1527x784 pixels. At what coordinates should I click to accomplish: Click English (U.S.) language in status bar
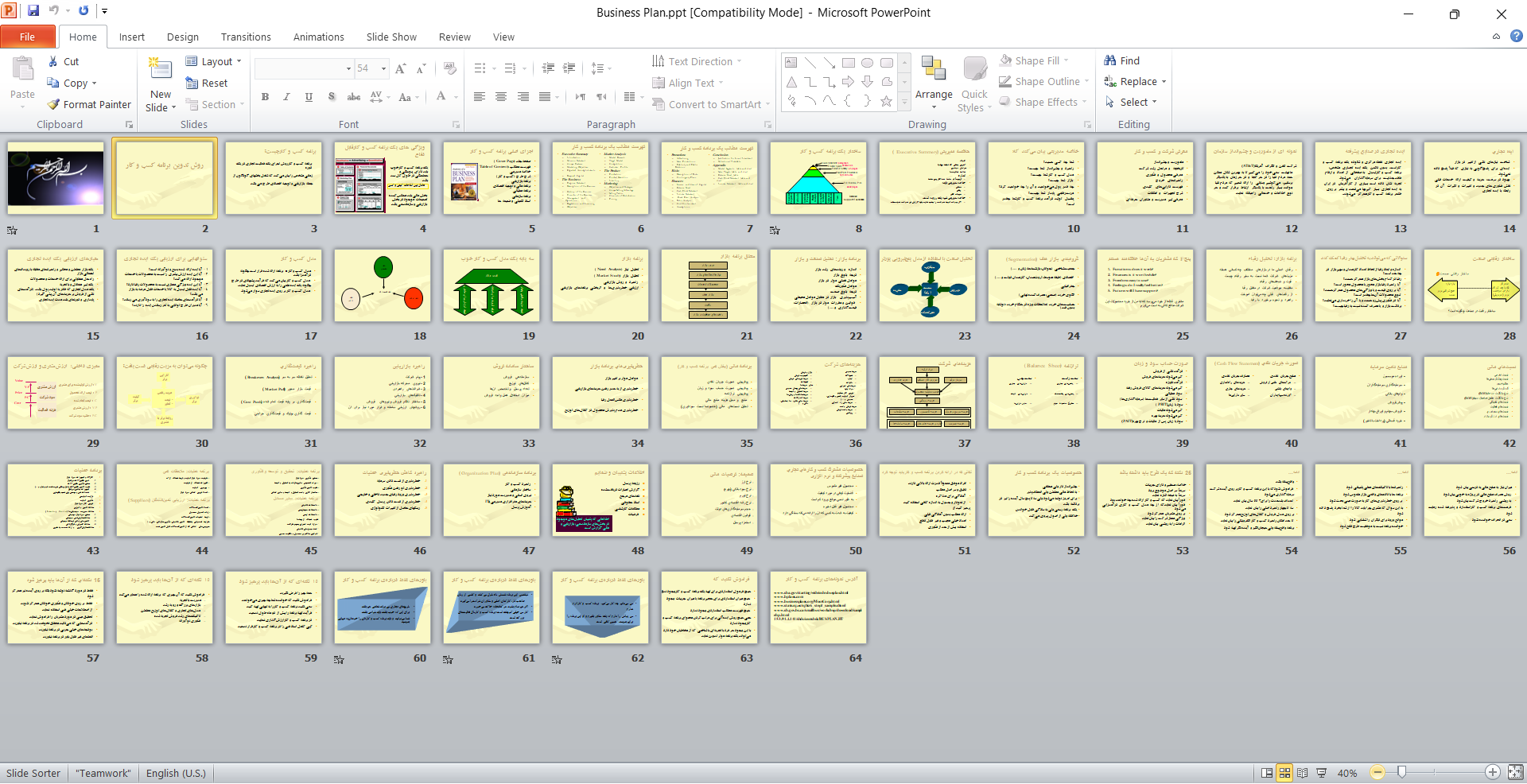point(176,773)
